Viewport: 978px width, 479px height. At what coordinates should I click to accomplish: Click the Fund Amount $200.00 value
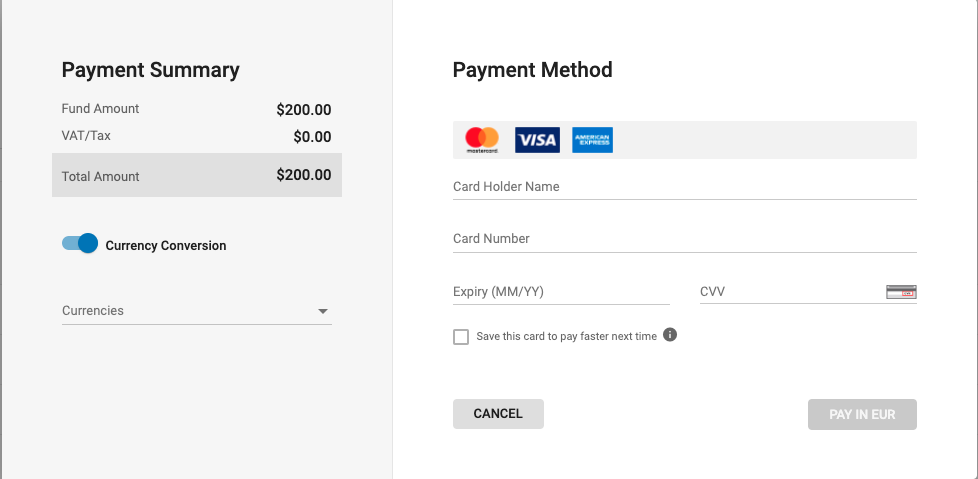click(x=304, y=110)
